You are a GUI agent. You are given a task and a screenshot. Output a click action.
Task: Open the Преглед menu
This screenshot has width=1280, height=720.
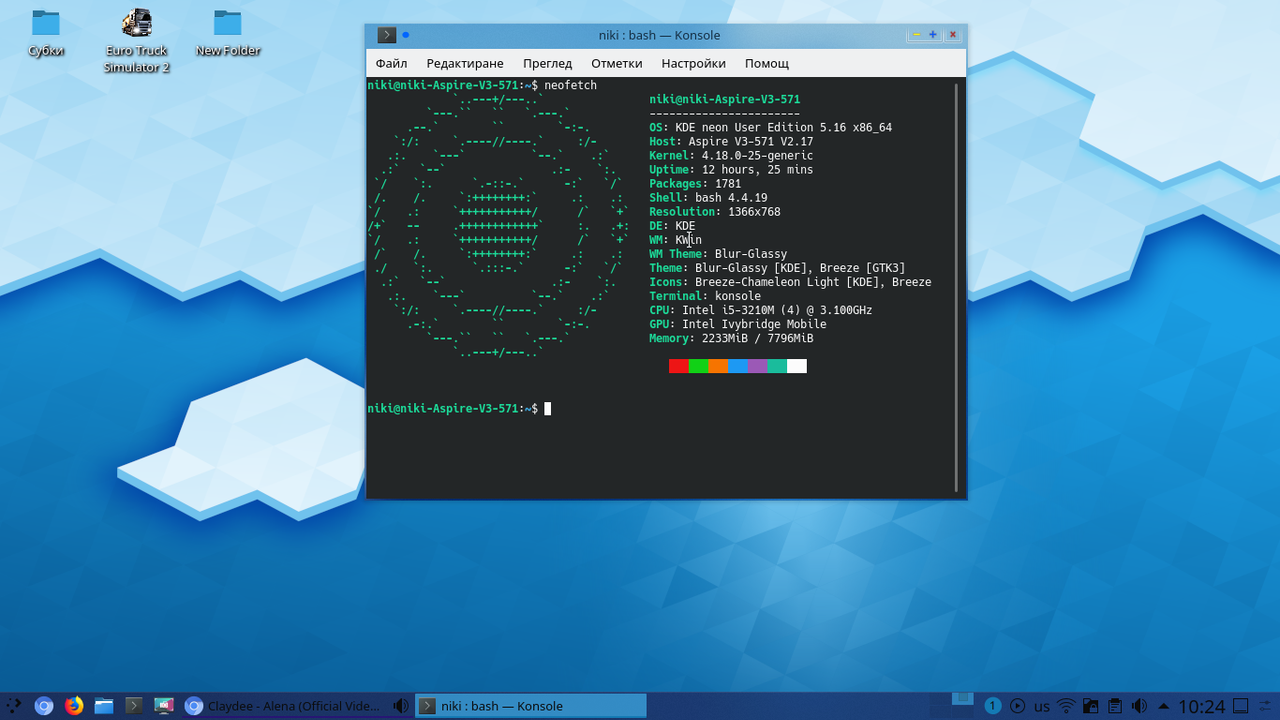[547, 63]
